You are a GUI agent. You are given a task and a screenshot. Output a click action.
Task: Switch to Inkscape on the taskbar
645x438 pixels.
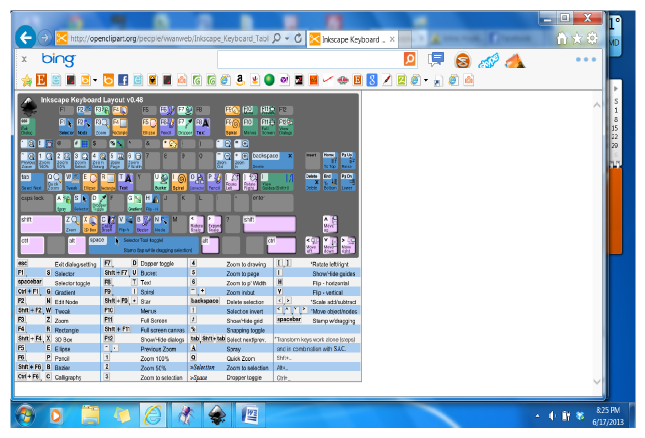click(217, 415)
